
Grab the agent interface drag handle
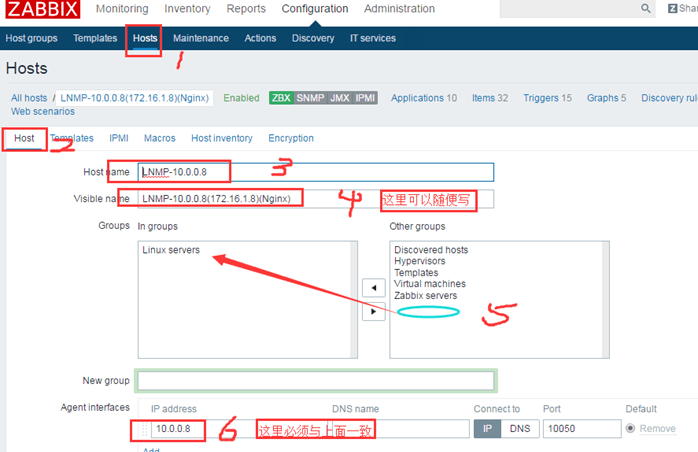144,429
